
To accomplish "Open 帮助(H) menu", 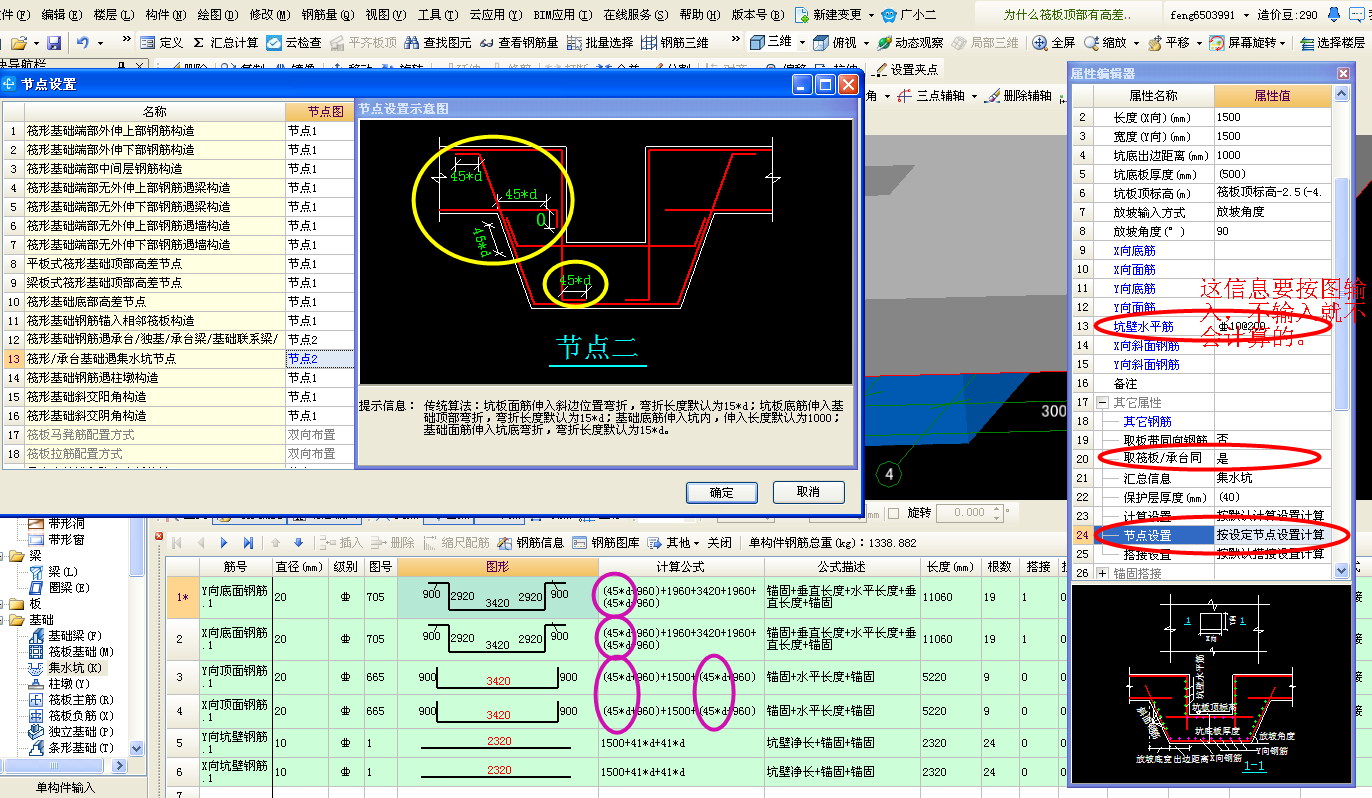I will pos(699,15).
